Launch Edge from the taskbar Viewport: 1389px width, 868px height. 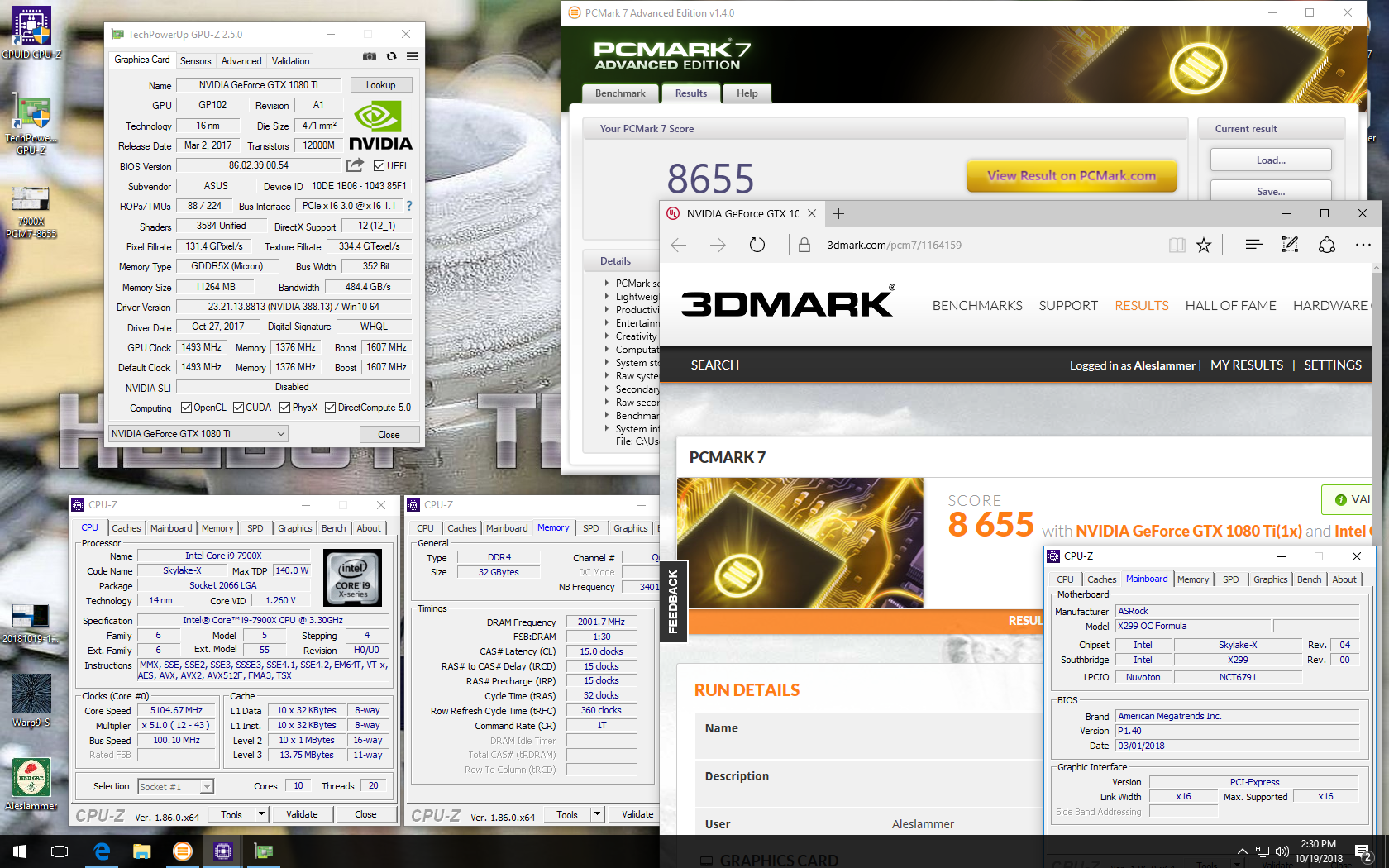[x=102, y=851]
